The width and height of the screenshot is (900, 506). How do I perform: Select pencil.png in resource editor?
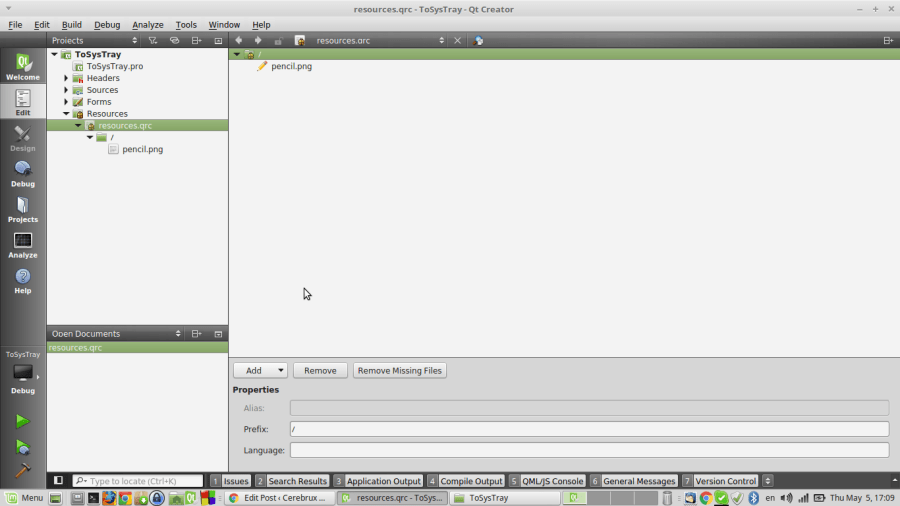[291, 67]
